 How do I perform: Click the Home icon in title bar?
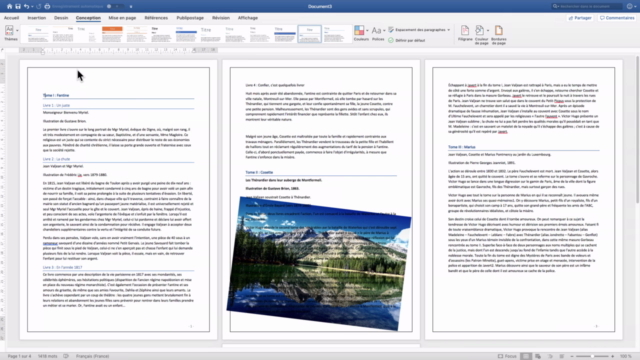pos(9,7)
